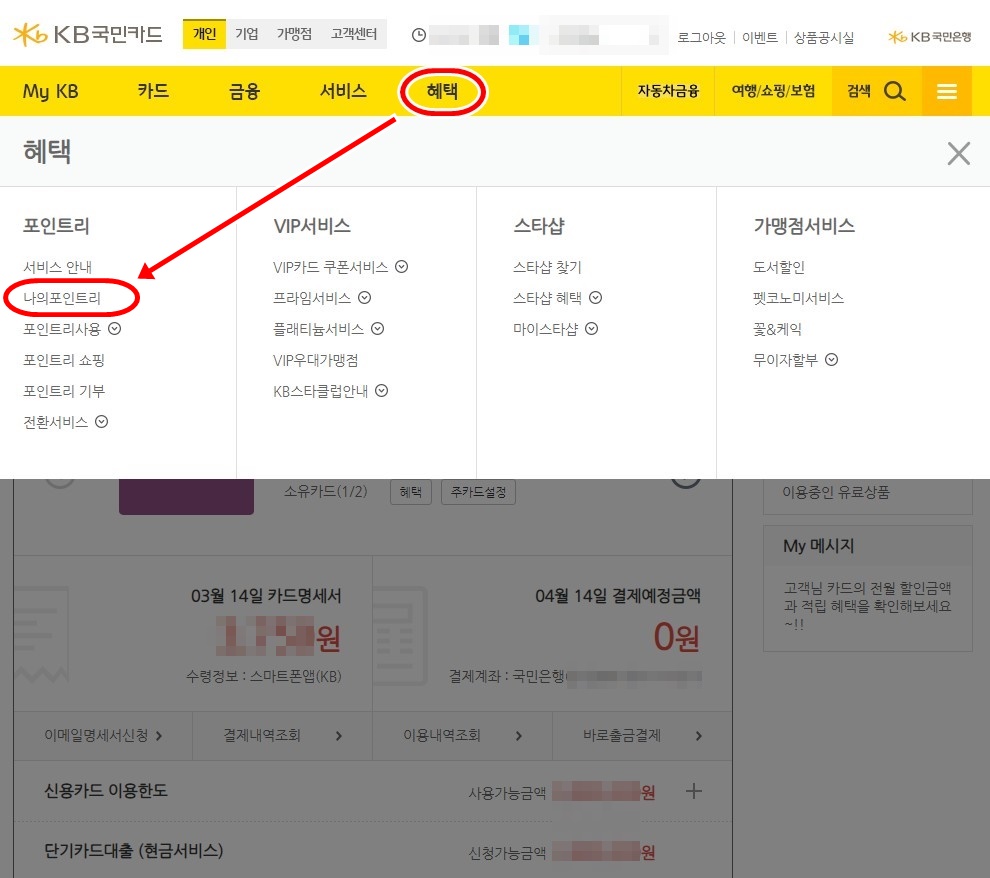Close the 혜택 menu panel
Viewport: 990px width, 878px height.
tap(958, 153)
